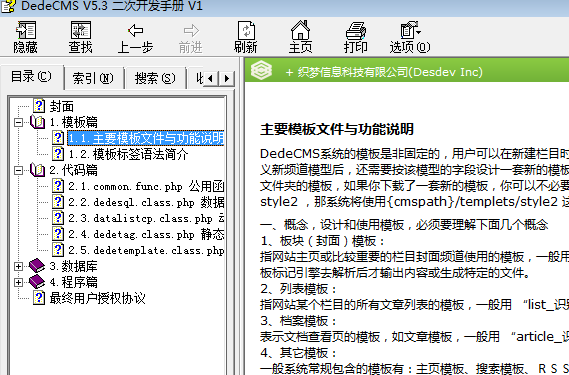Click the 隐藏 (Hide) toolbar icon
Image resolution: width=569 pixels, height=375 pixels.
[25, 30]
